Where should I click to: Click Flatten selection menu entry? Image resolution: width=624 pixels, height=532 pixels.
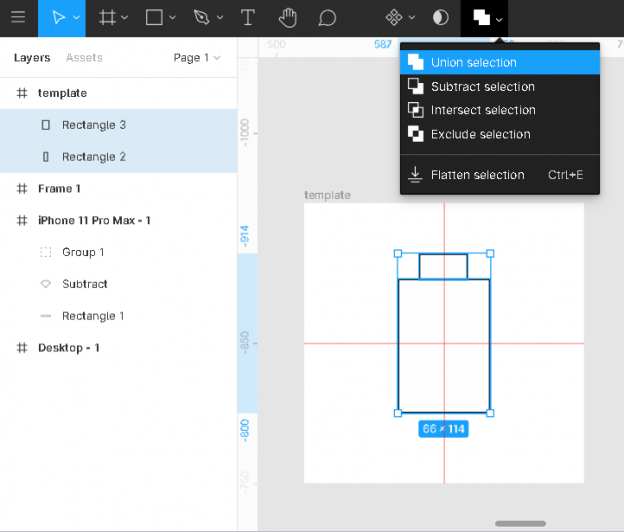pos(477,175)
